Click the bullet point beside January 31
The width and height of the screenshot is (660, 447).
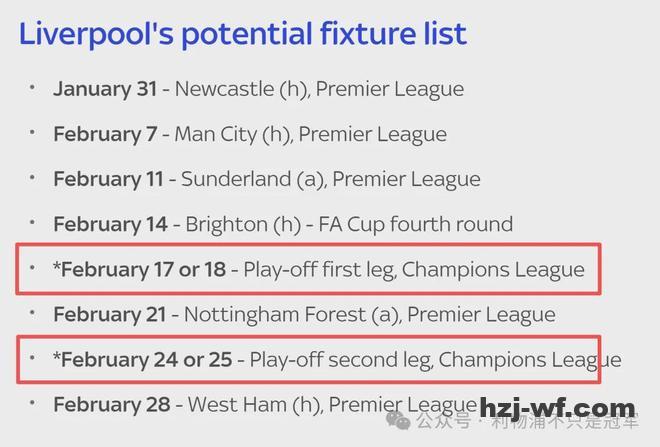pos(32,88)
